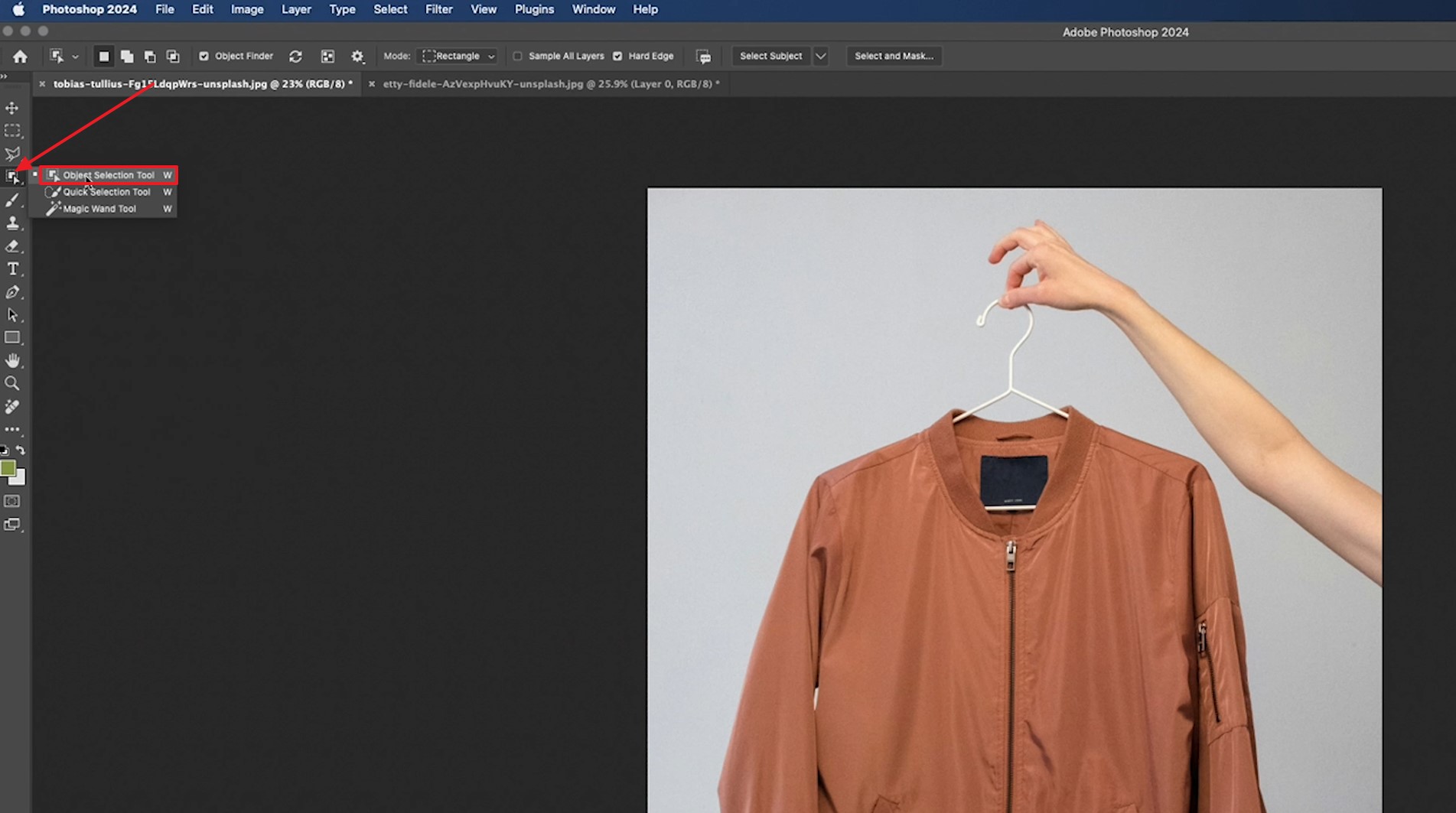Viewport: 1456px width, 813px height.
Task: Select the Clone Stamp tool
Action: coord(12,223)
